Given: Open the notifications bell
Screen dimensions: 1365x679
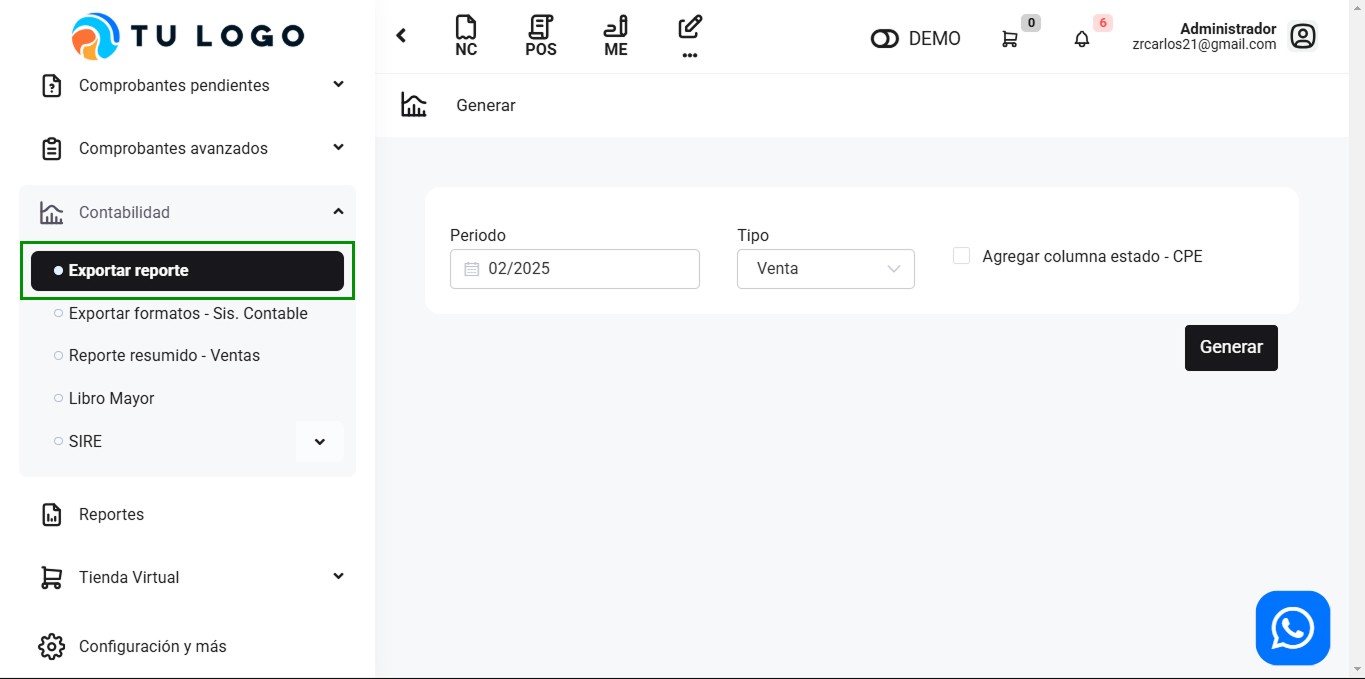Looking at the screenshot, I should [x=1082, y=39].
